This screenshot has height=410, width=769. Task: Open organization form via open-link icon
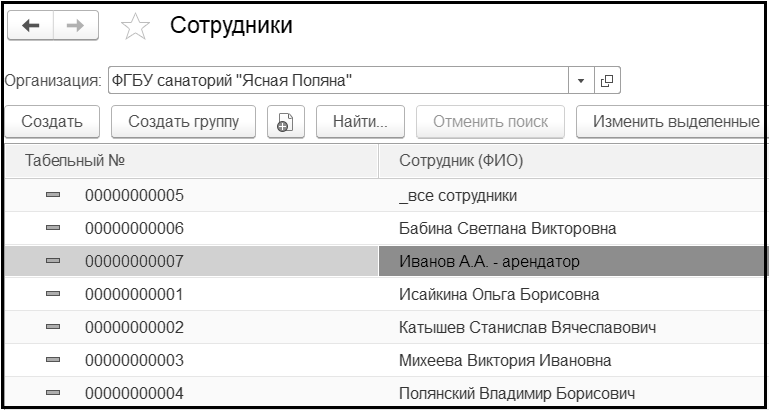click(607, 80)
